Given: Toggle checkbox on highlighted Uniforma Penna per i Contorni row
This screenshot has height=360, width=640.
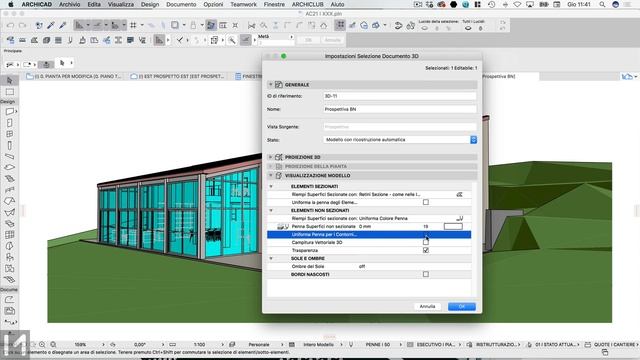Looking at the screenshot, I should point(426,235).
